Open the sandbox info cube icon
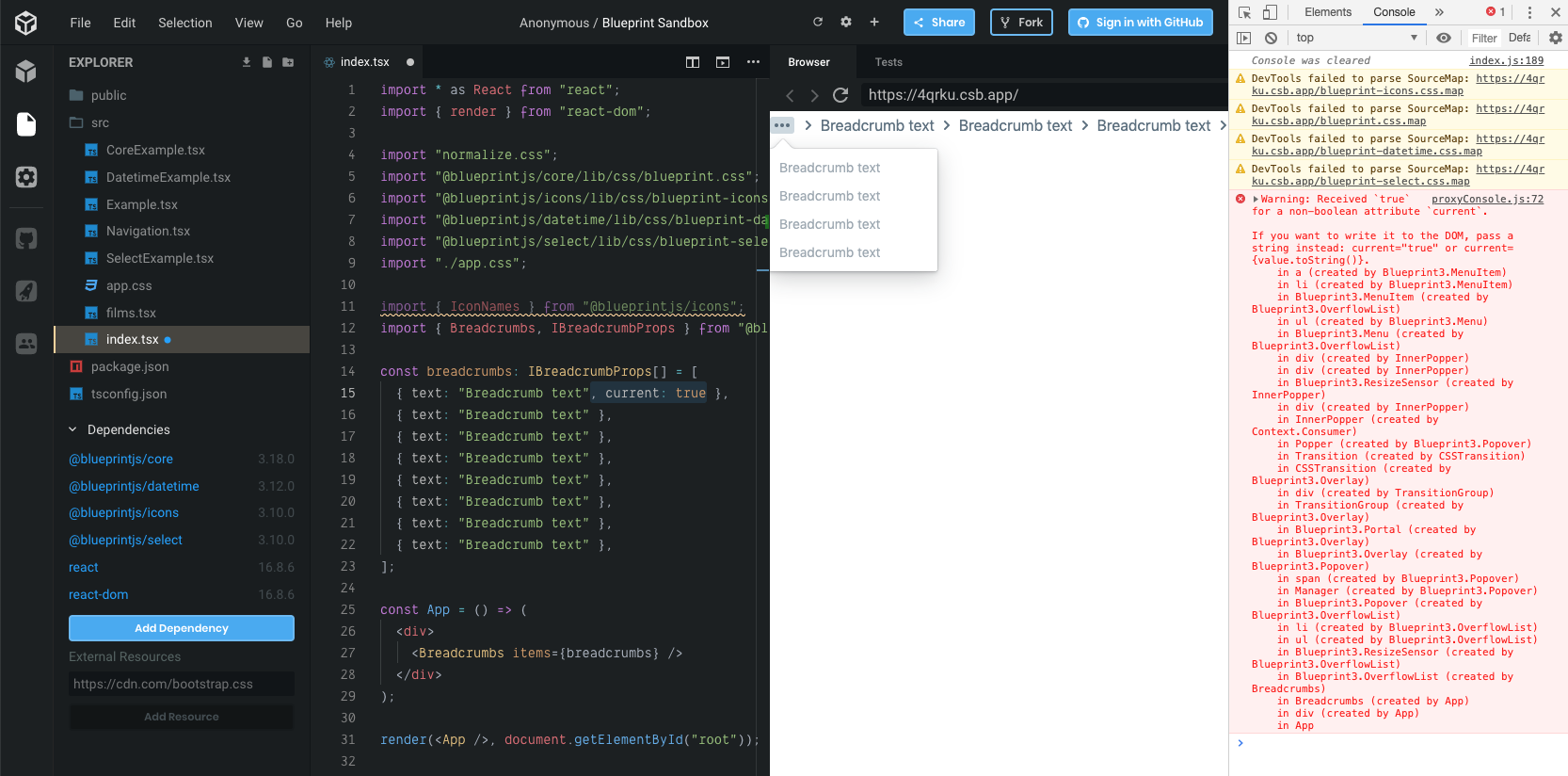Viewport: 1568px width, 776px height. [26, 72]
